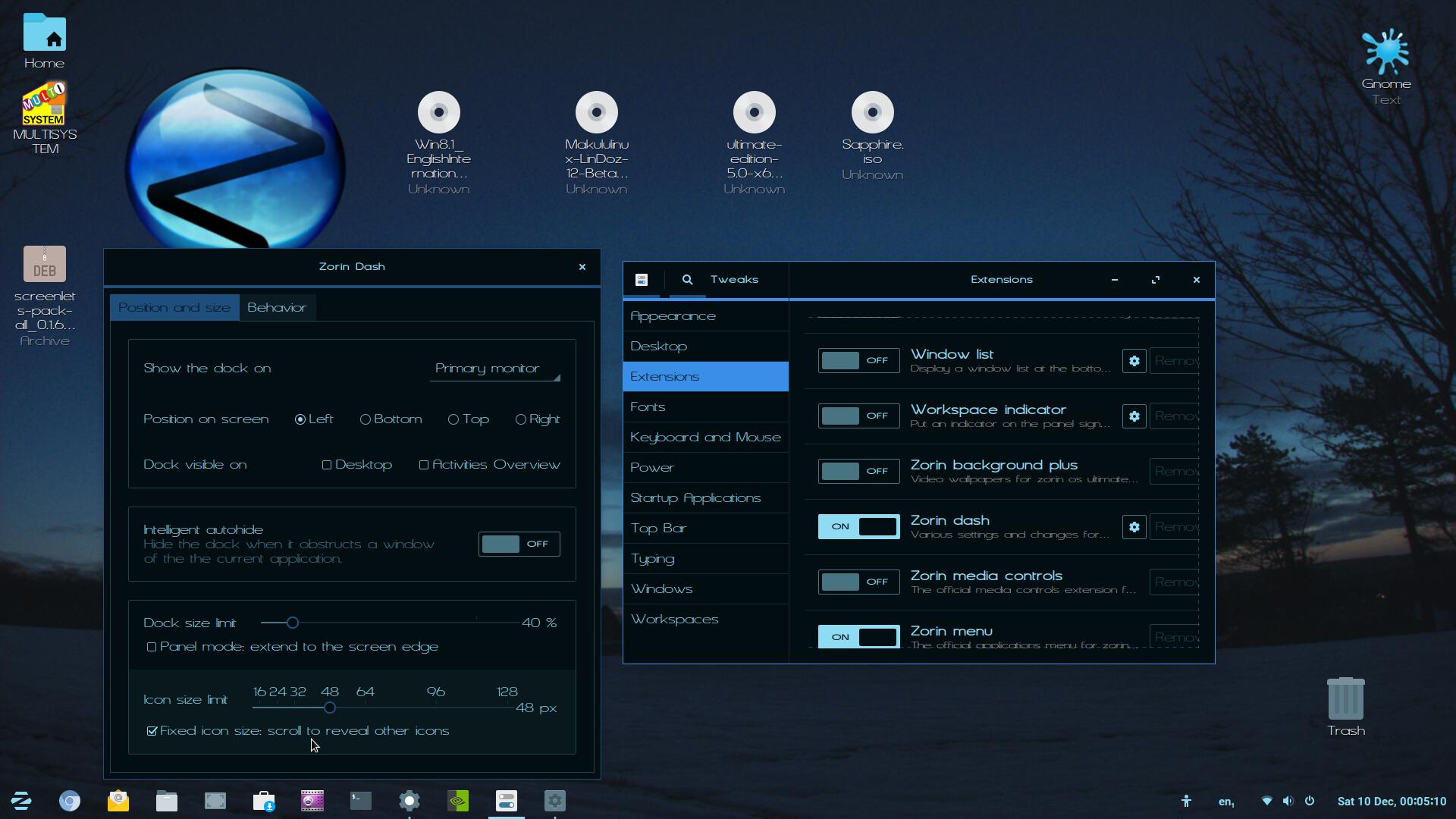The width and height of the screenshot is (1456, 819).
Task: Select Fonts in Tweaks sidebar
Action: point(648,407)
